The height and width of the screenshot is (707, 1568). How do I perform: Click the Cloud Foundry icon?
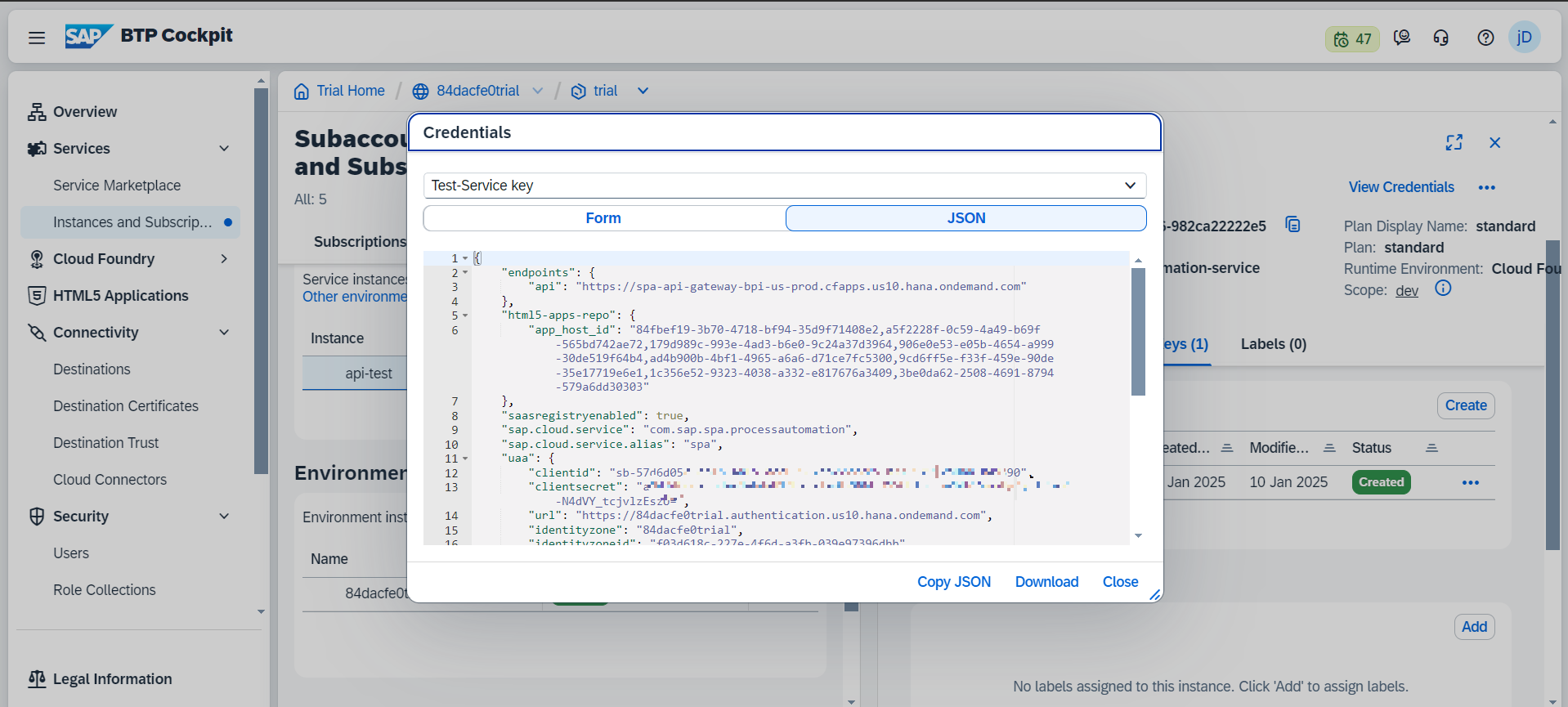37,259
